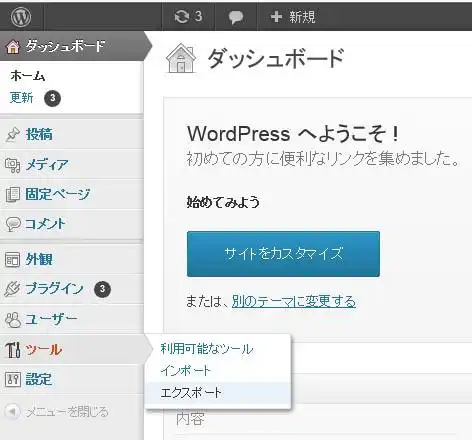
Task: Select エクスポート in the flyout
Action: [191, 393]
